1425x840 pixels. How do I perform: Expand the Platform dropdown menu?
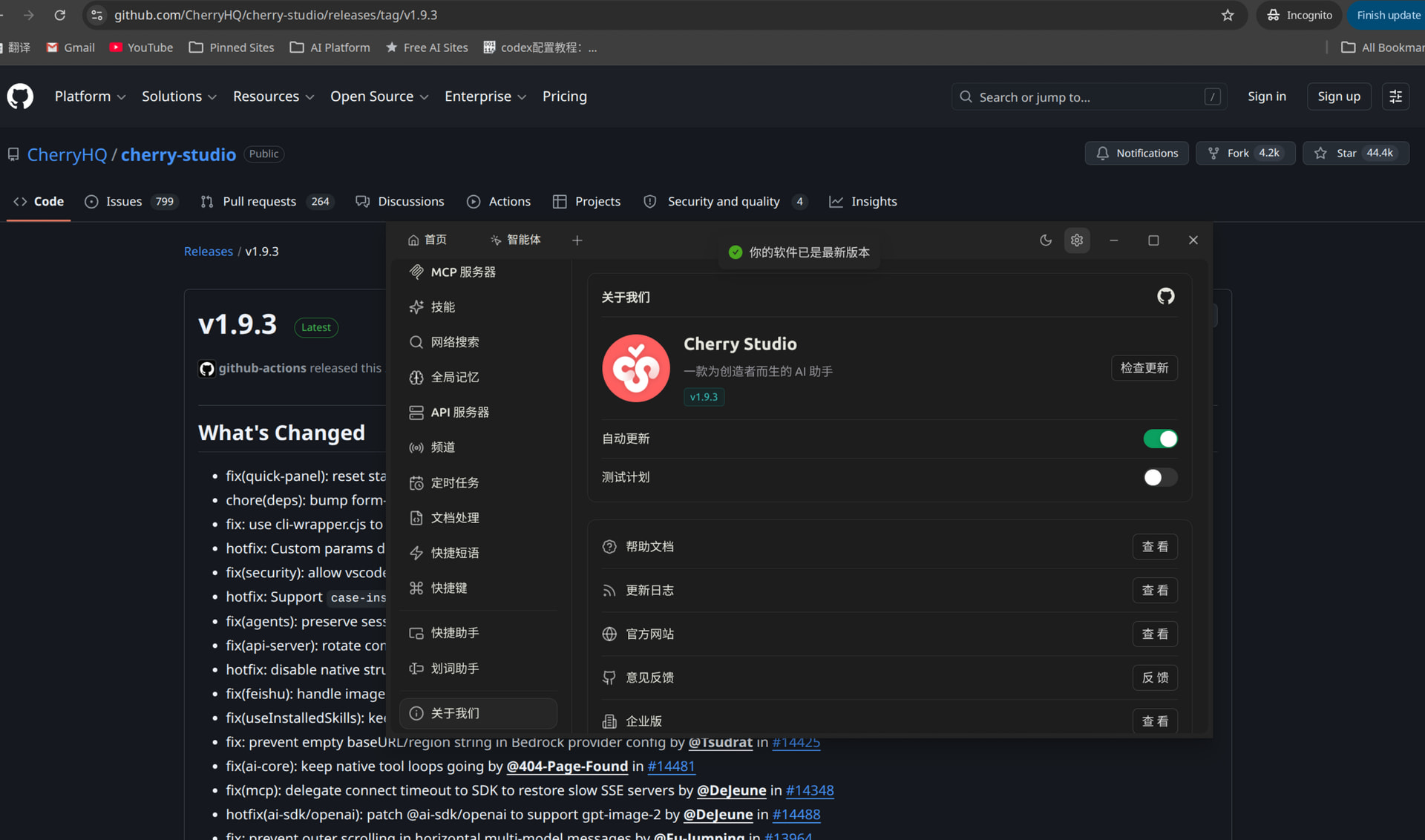90,96
